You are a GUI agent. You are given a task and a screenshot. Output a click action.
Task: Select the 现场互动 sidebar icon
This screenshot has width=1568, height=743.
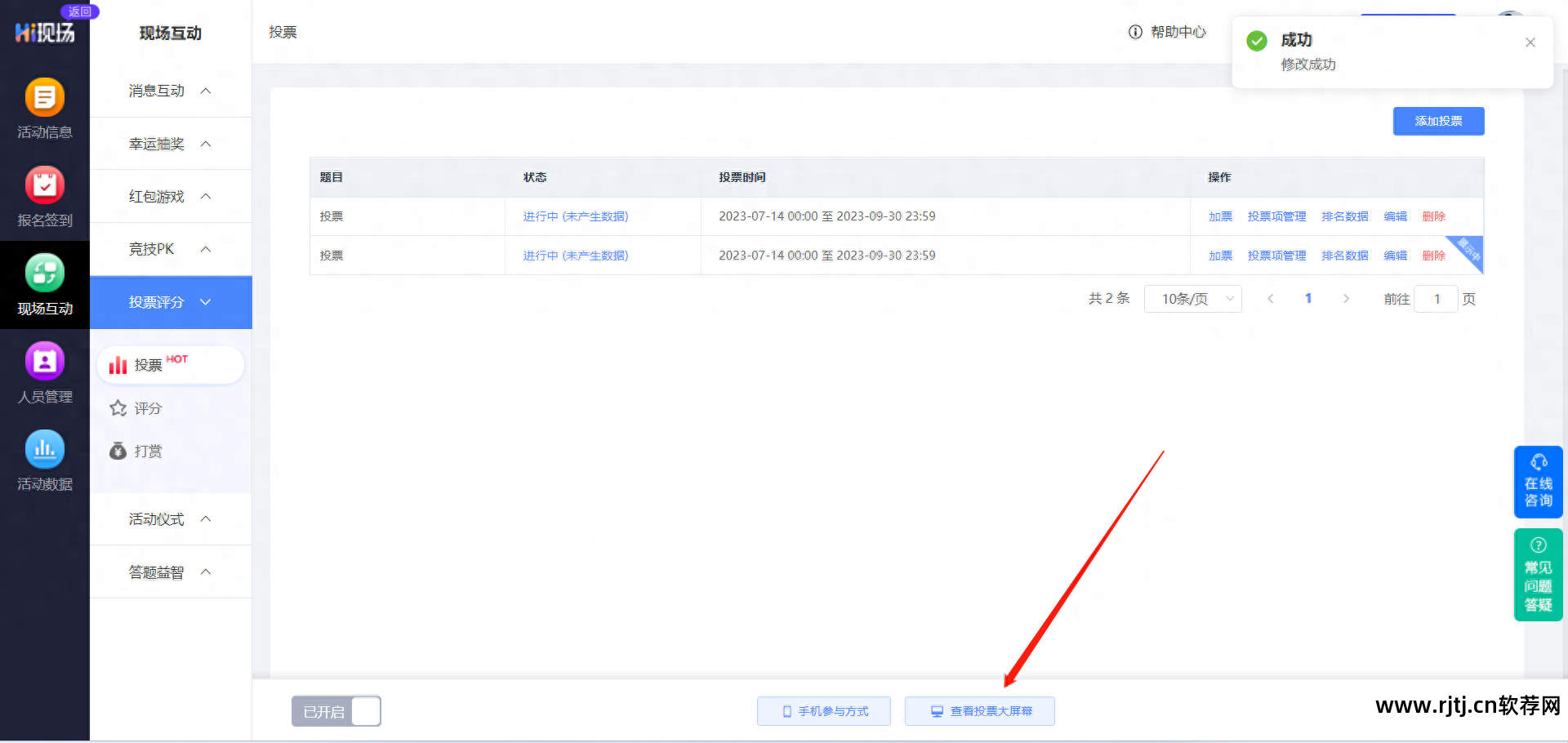45,285
